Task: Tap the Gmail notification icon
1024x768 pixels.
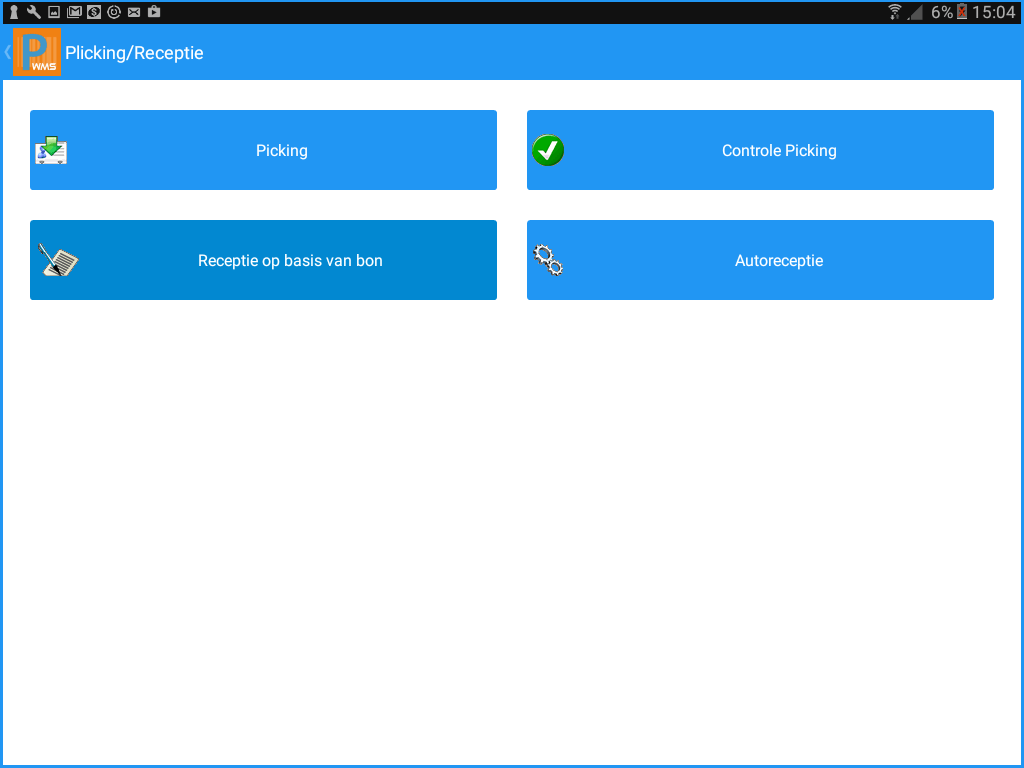Action: pos(74,12)
